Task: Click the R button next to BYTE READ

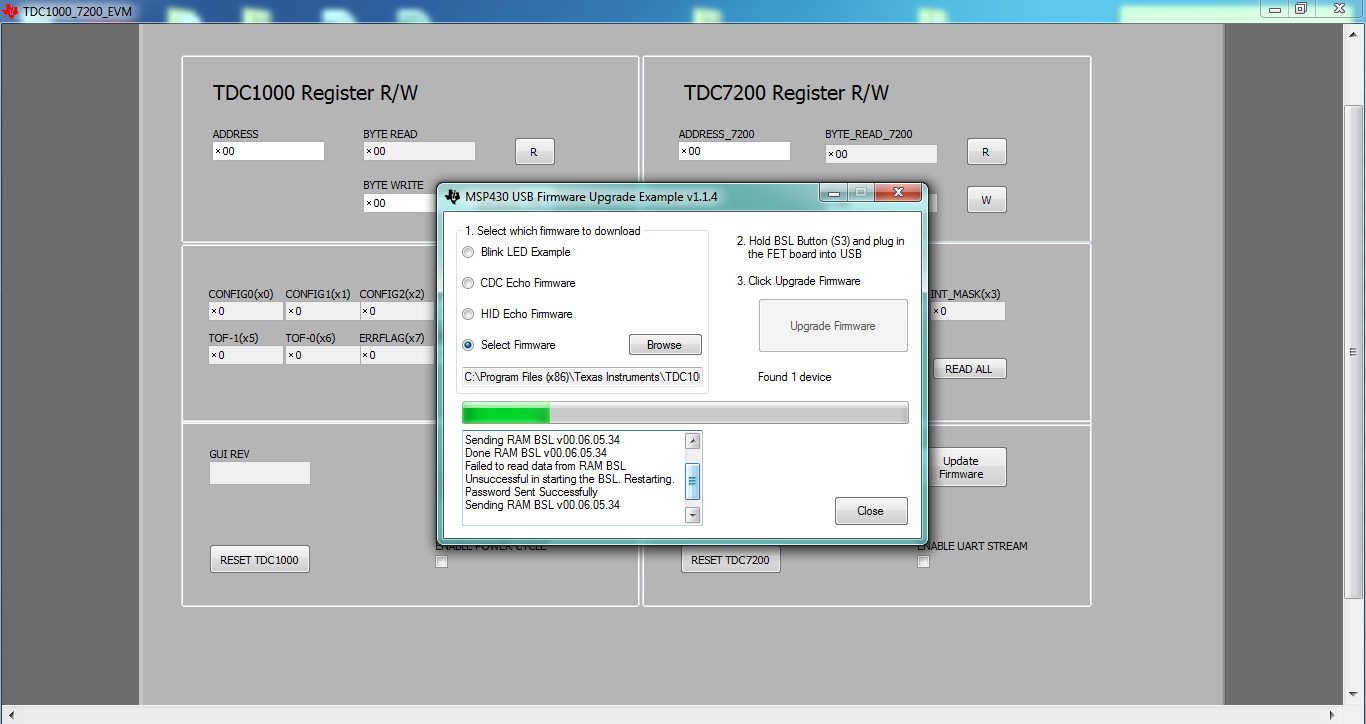Action: point(534,151)
